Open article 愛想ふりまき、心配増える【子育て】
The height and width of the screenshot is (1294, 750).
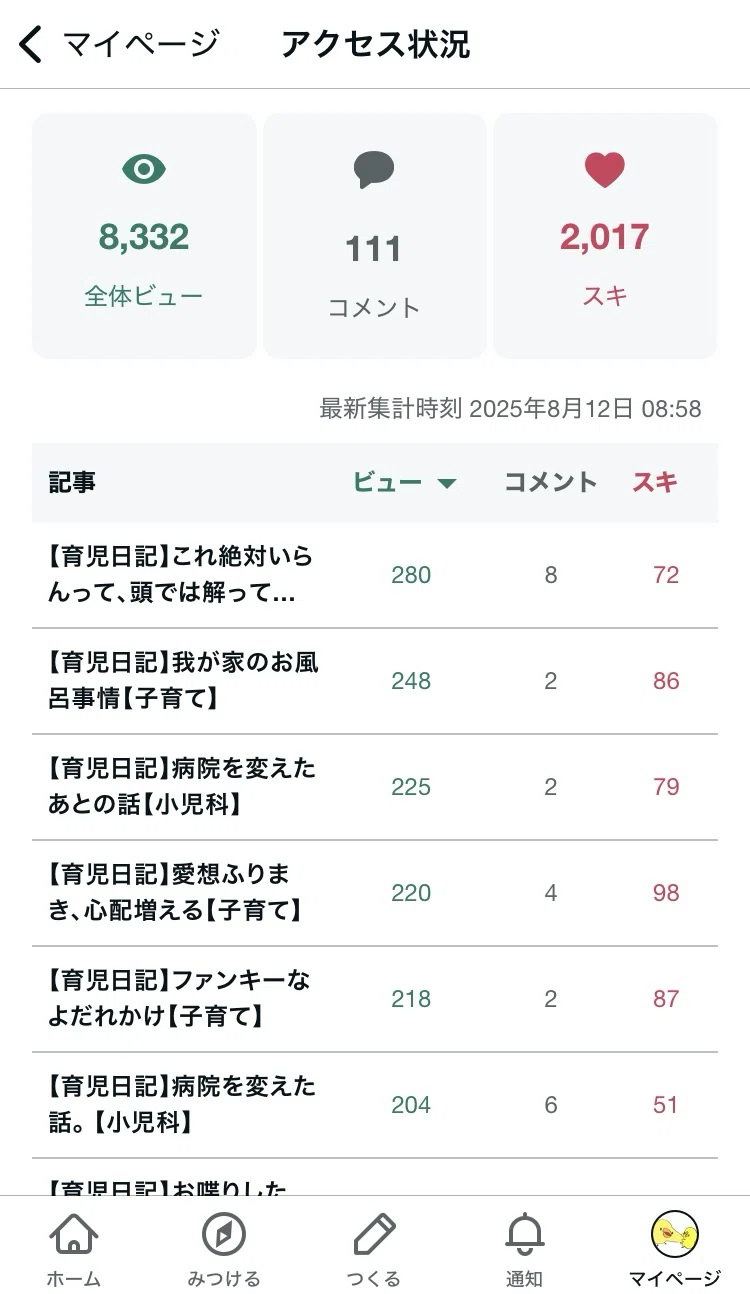tap(374, 893)
